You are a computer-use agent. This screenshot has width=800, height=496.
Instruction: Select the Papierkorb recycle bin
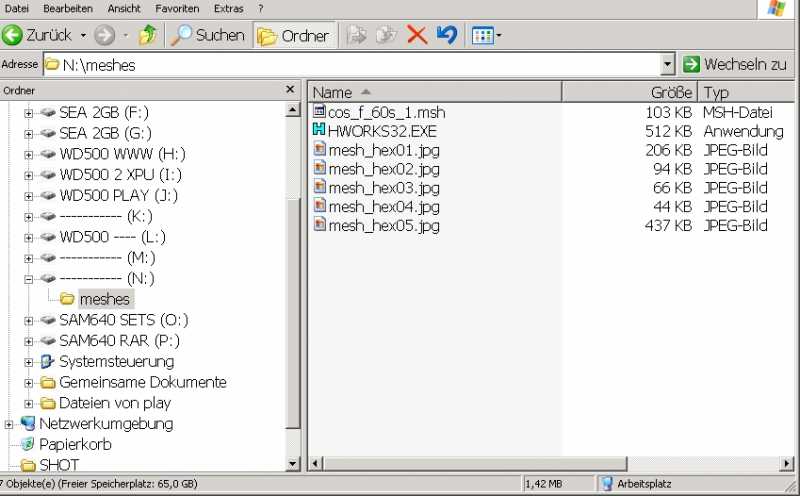[75, 444]
